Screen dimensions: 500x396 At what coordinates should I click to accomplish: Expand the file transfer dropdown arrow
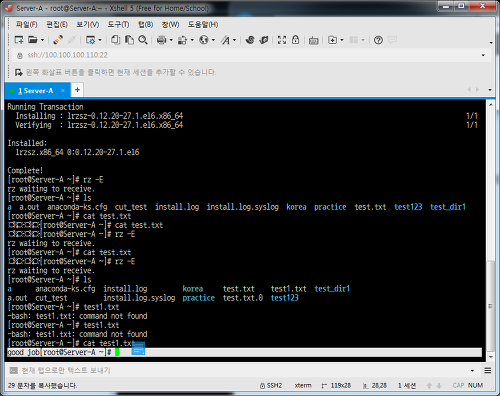tap(192, 40)
